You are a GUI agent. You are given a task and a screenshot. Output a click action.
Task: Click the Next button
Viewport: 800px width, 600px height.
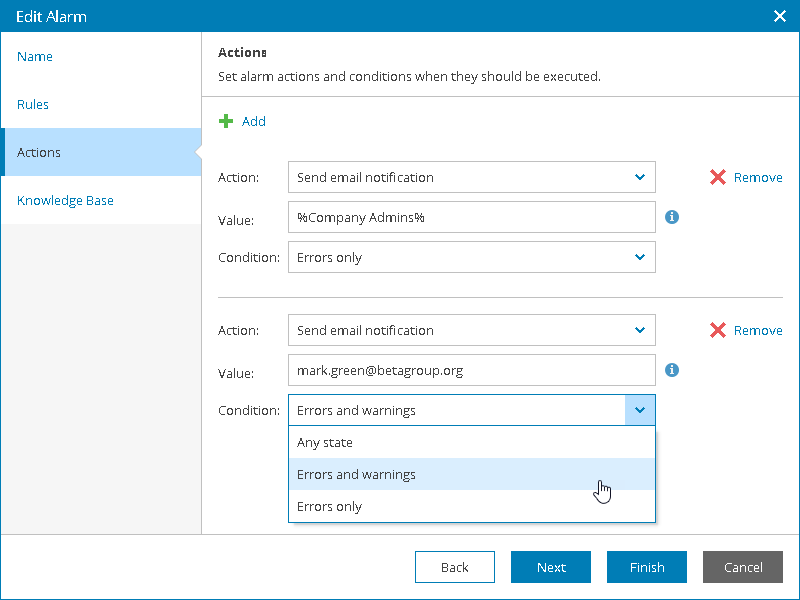pyautogui.click(x=551, y=567)
